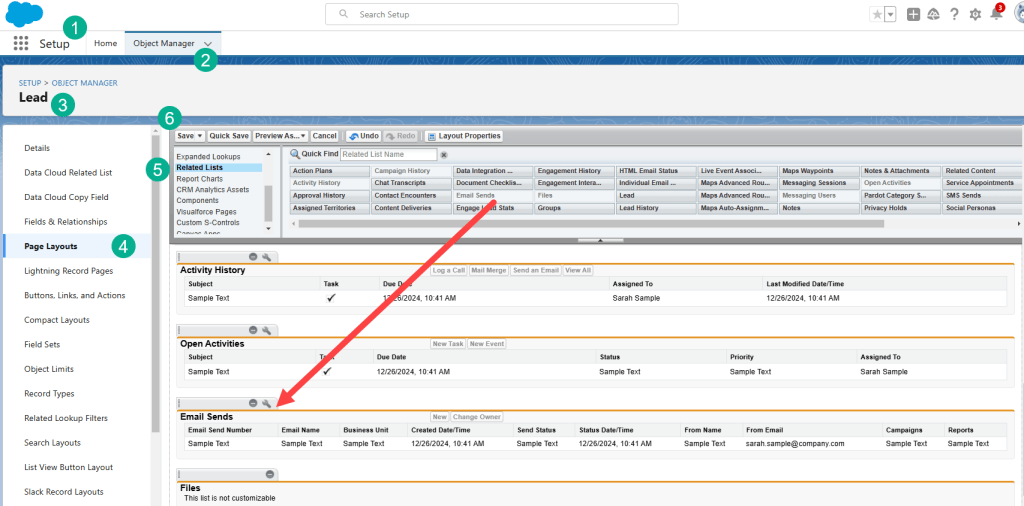Select Report Charts in the palette list
The height and width of the screenshot is (506, 1024).
pyautogui.click(x=200, y=179)
